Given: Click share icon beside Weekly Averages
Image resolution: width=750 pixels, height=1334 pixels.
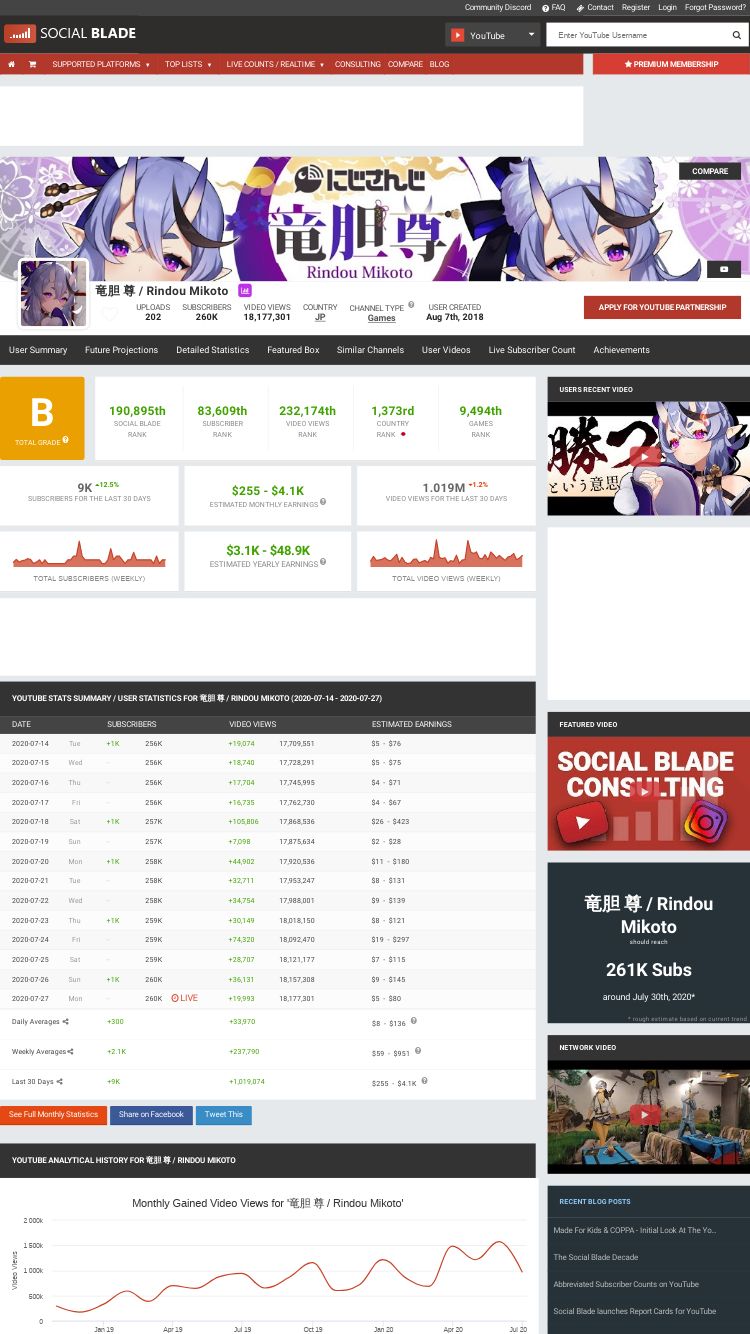Looking at the screenshot, I should 71,1052.
